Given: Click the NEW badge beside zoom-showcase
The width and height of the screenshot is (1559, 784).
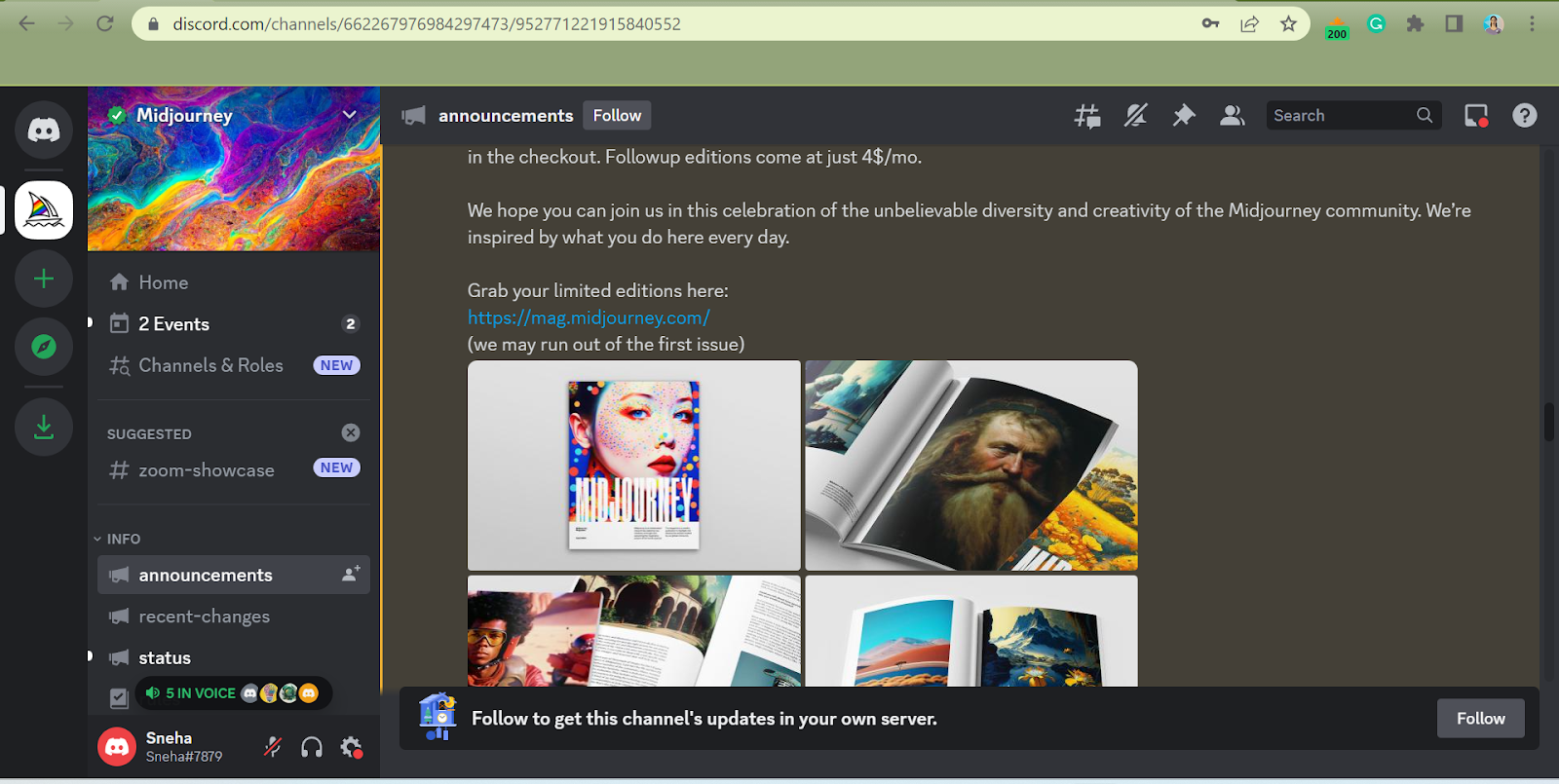Looking at the screenshot, I should coord(336,467).
